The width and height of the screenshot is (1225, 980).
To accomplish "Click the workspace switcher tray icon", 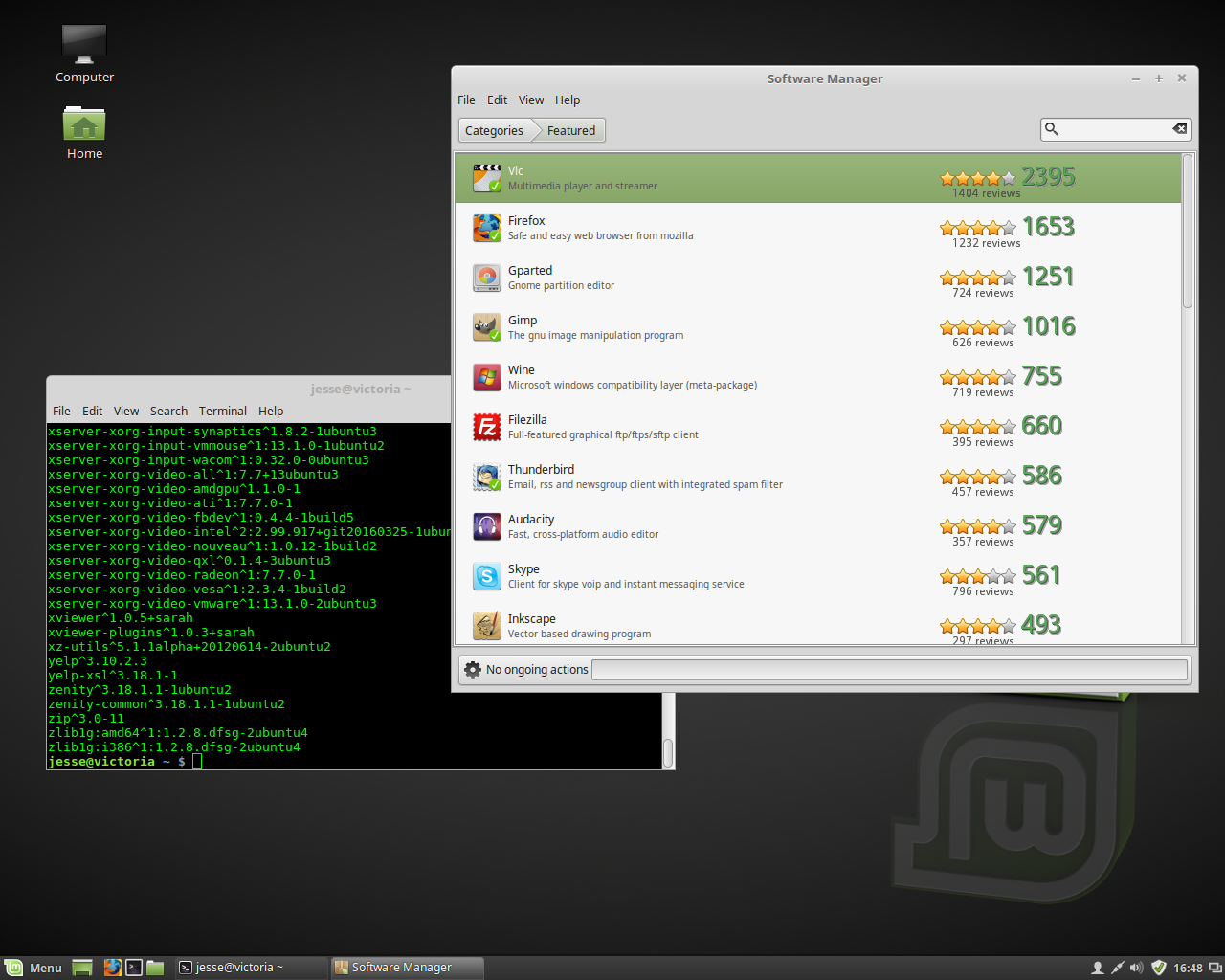I will tap(1215, 968).
